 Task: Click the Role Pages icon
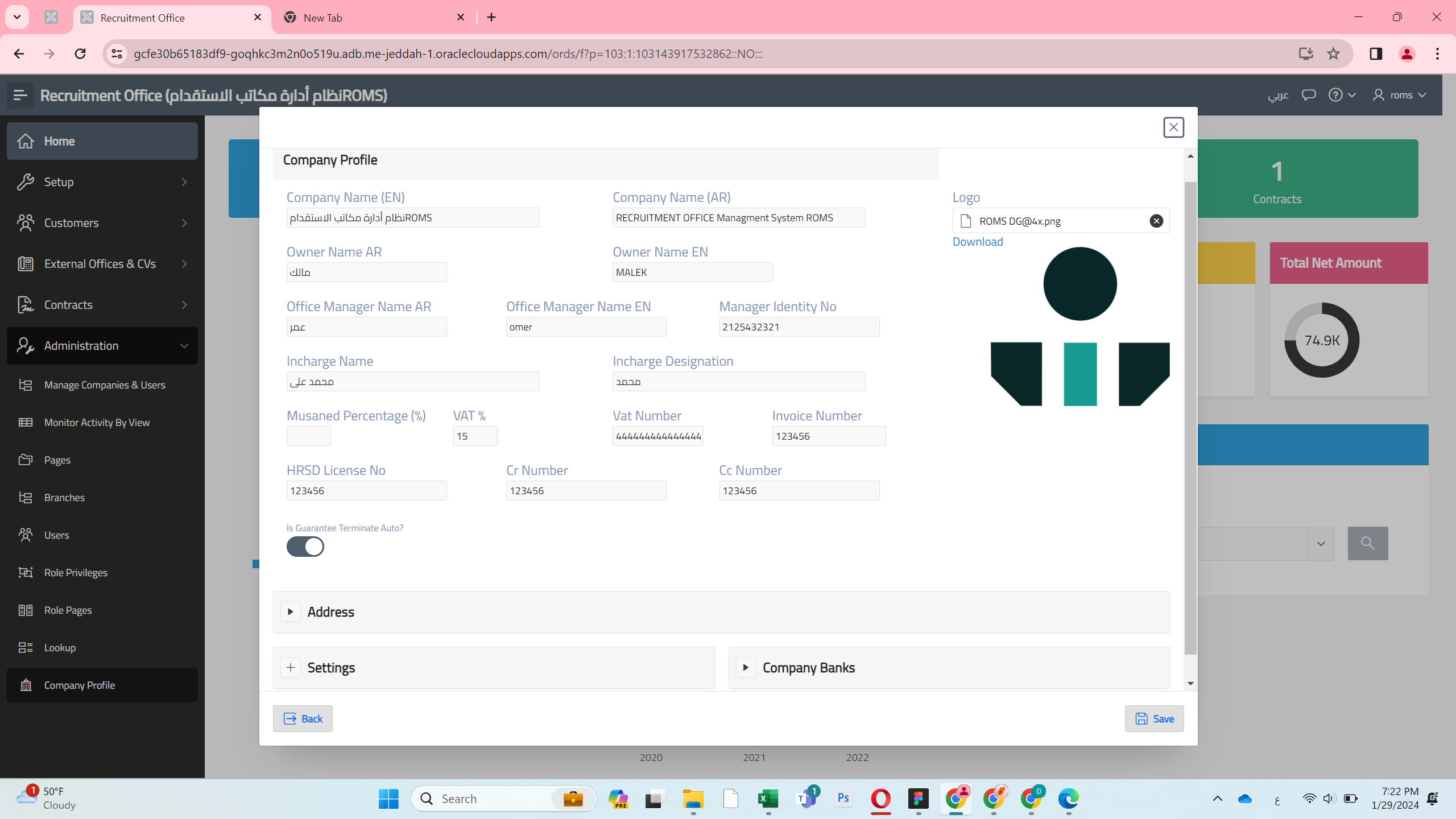point(26,610)
